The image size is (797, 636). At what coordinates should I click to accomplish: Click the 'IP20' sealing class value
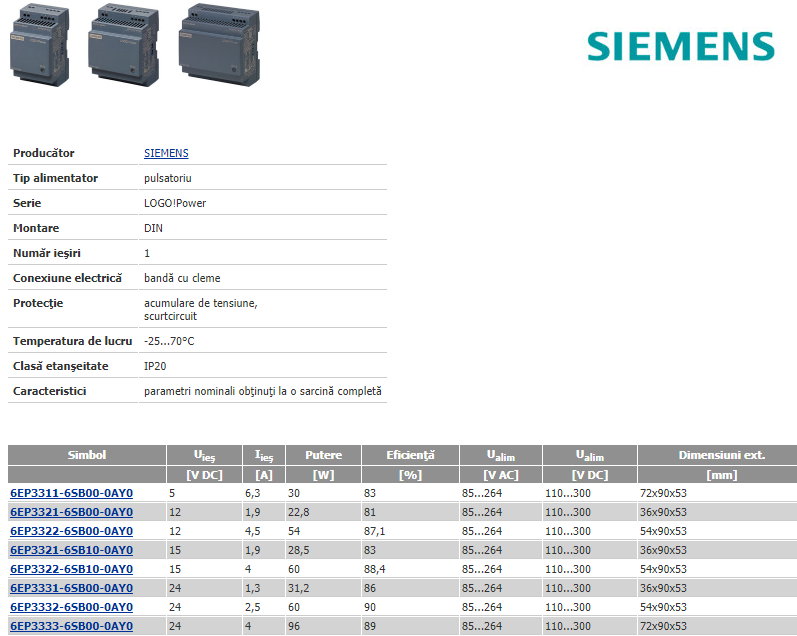click(155, 366)
